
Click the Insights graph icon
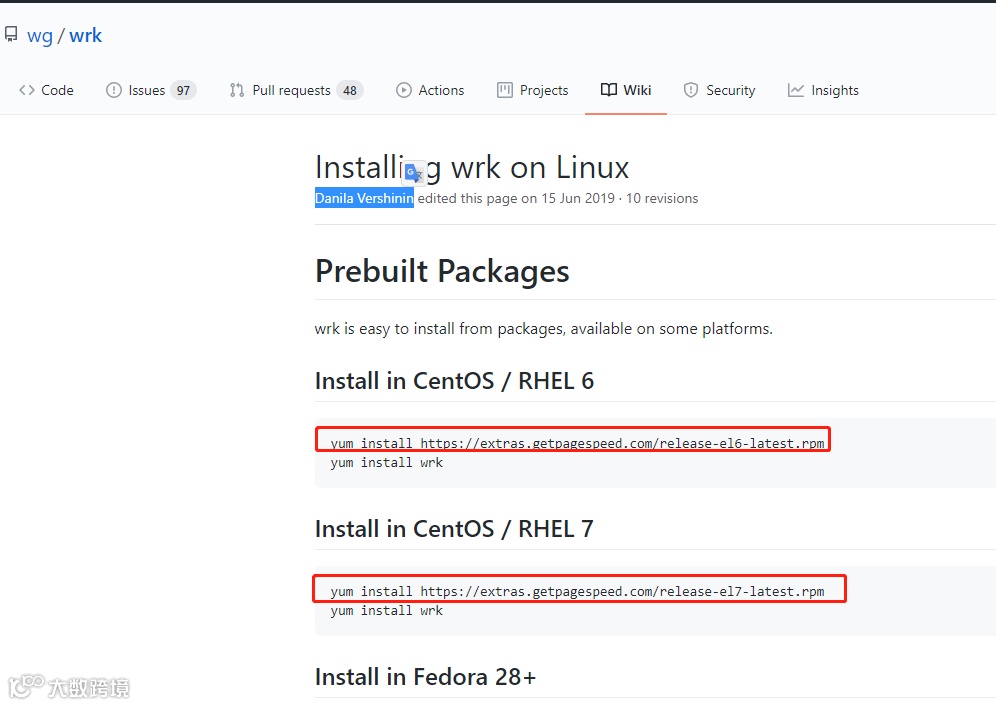click(796, 90)
